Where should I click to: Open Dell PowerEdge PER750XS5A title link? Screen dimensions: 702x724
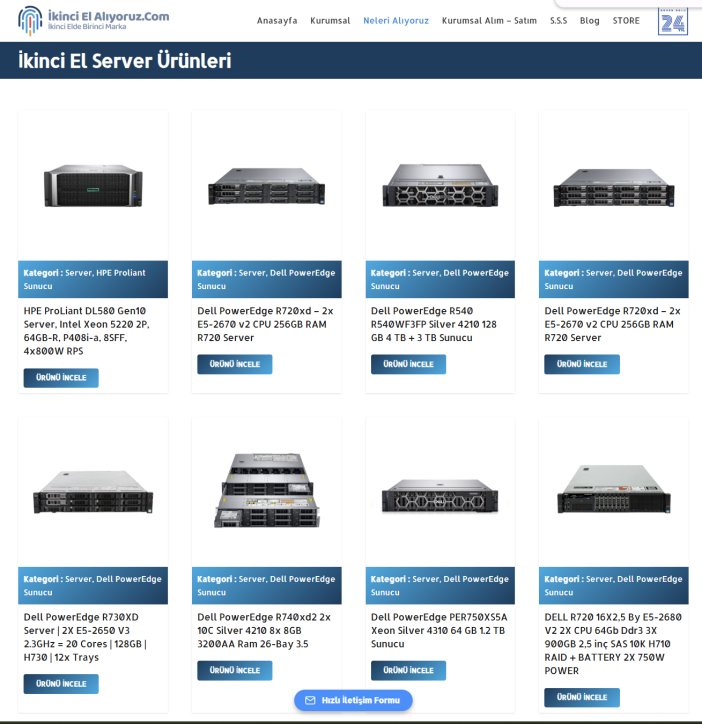coord(439,630)
